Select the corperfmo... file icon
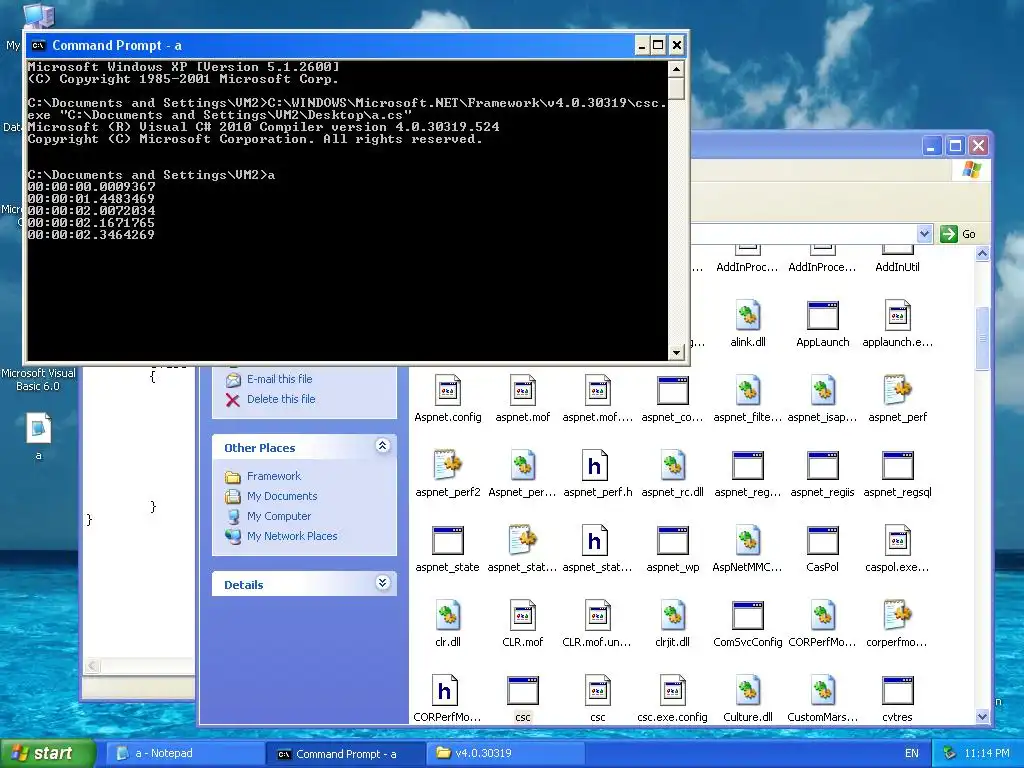The image size is (1024, 768). (897, 616)
